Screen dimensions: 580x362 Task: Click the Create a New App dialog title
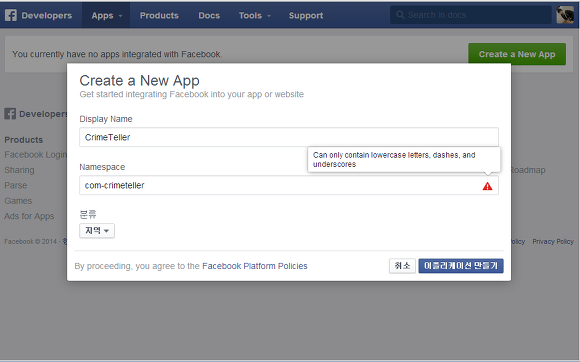click(x=139, y=80)
